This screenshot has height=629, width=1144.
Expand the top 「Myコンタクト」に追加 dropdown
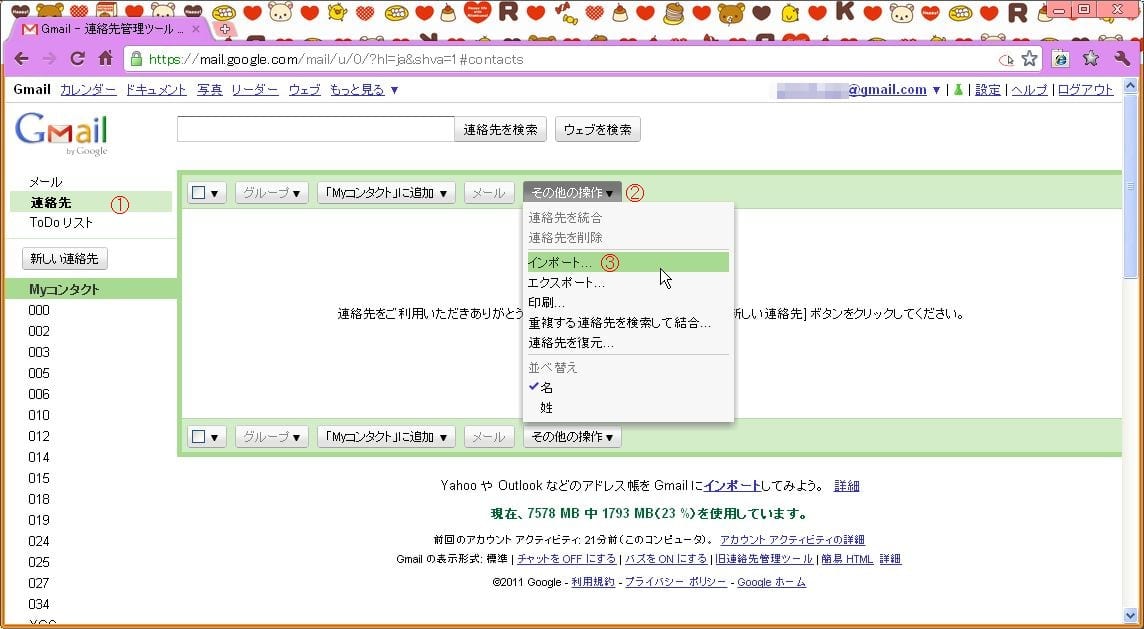pos(386,193)
